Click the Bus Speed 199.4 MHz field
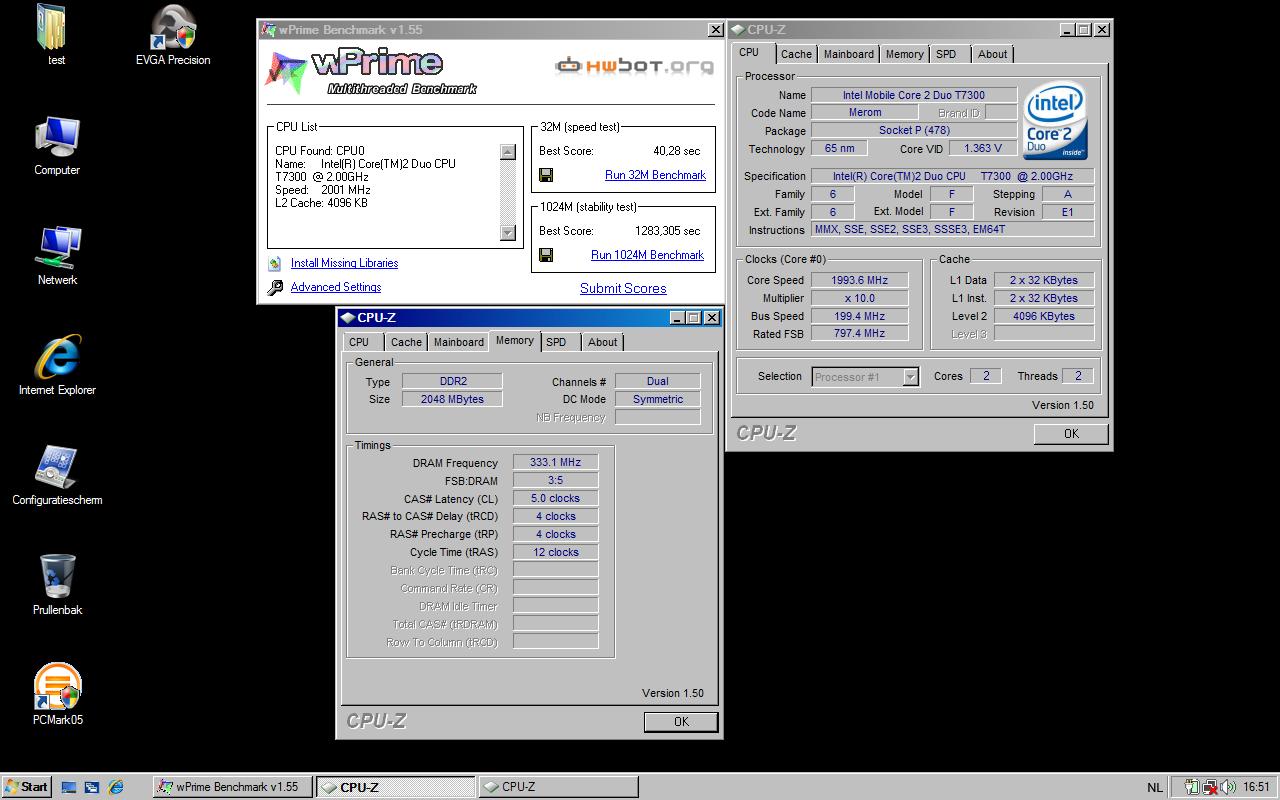Viewport: 1280px width, 800px height. click(x=858, y=316)
